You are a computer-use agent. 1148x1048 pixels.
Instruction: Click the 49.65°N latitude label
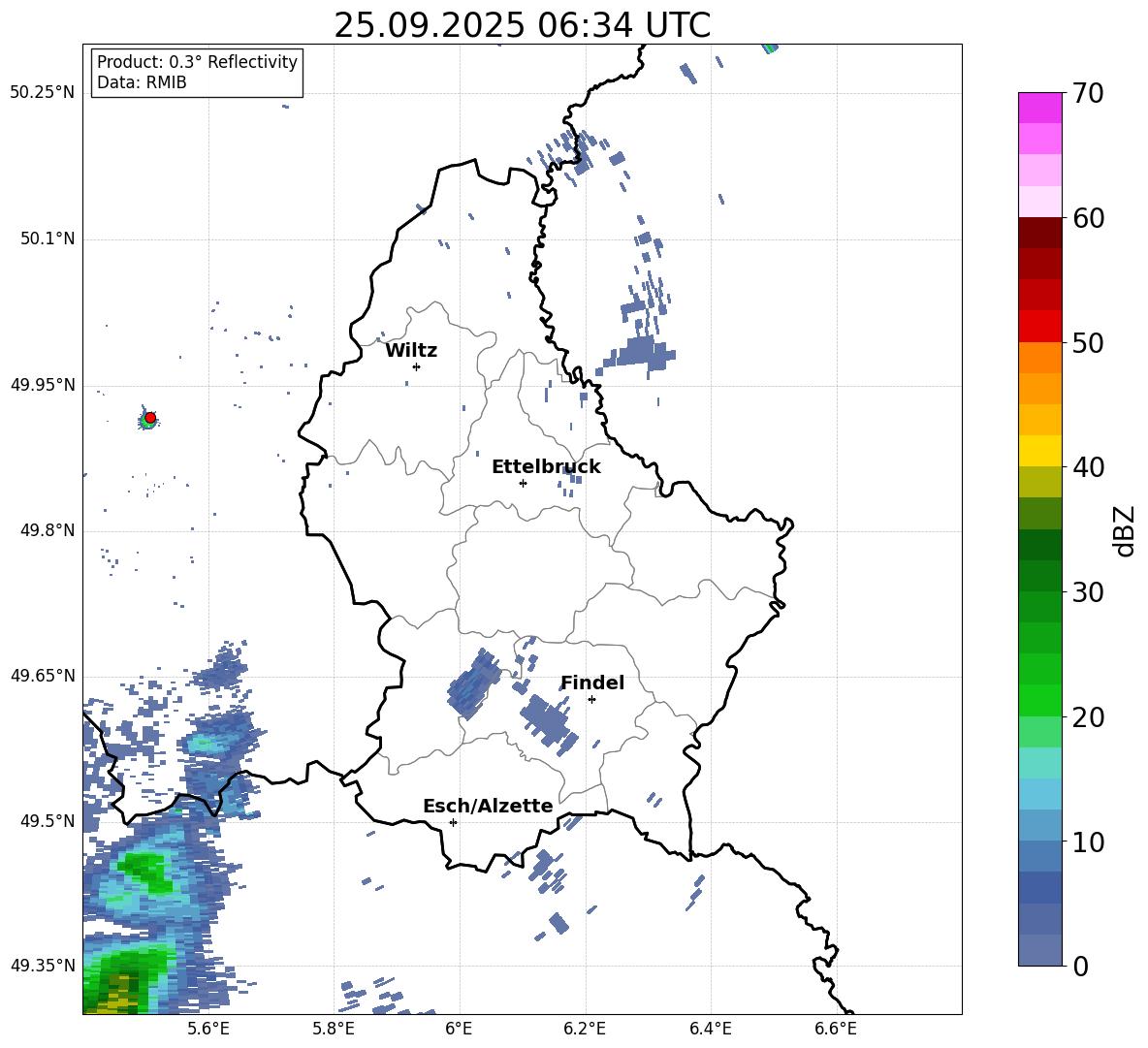pos(43,676)
